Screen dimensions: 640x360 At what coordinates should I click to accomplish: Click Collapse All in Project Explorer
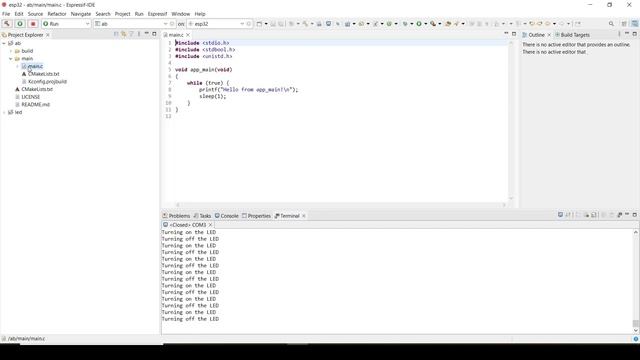116,34
